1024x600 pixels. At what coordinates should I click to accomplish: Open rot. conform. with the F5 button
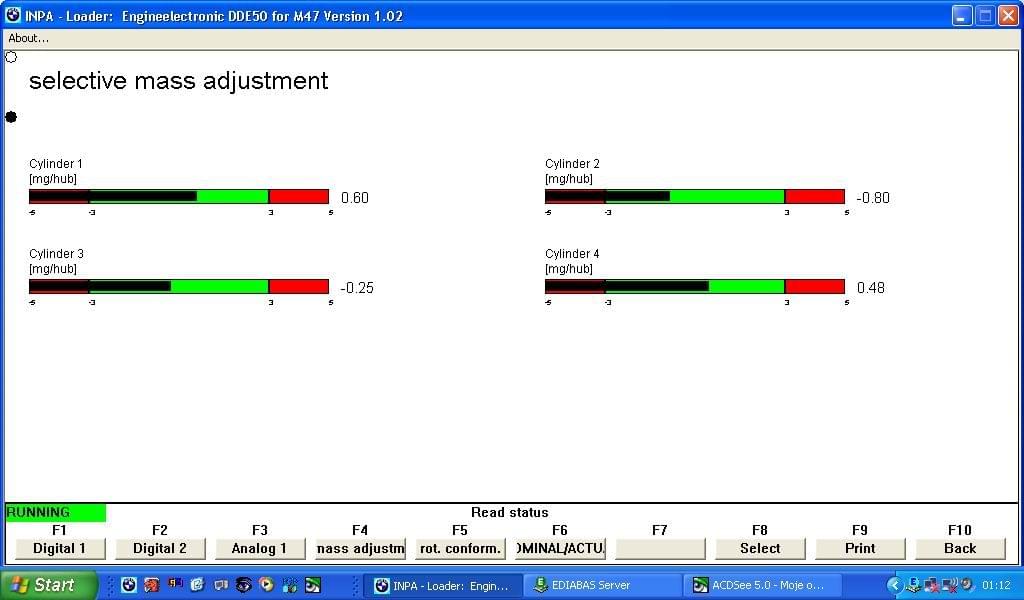coord(460,548)
